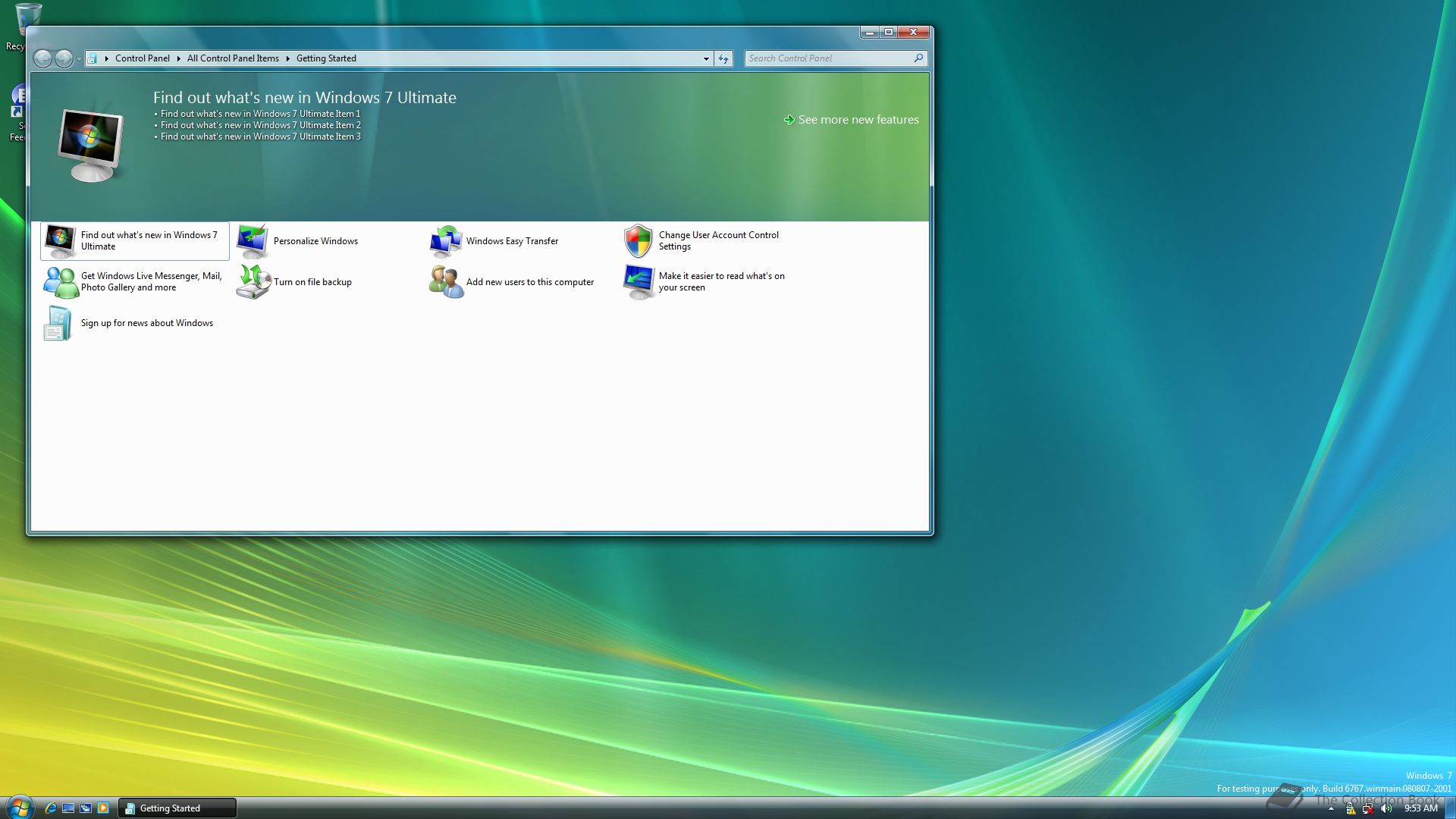The width and height of the screenshot is (1456, 819).
Task: Select the Personalize Windows label
Action: click(315, 241)
